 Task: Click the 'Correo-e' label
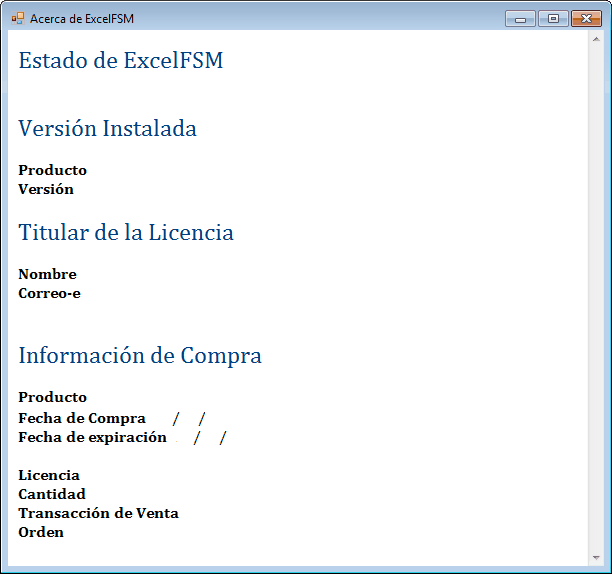click(x=49, y=293)
